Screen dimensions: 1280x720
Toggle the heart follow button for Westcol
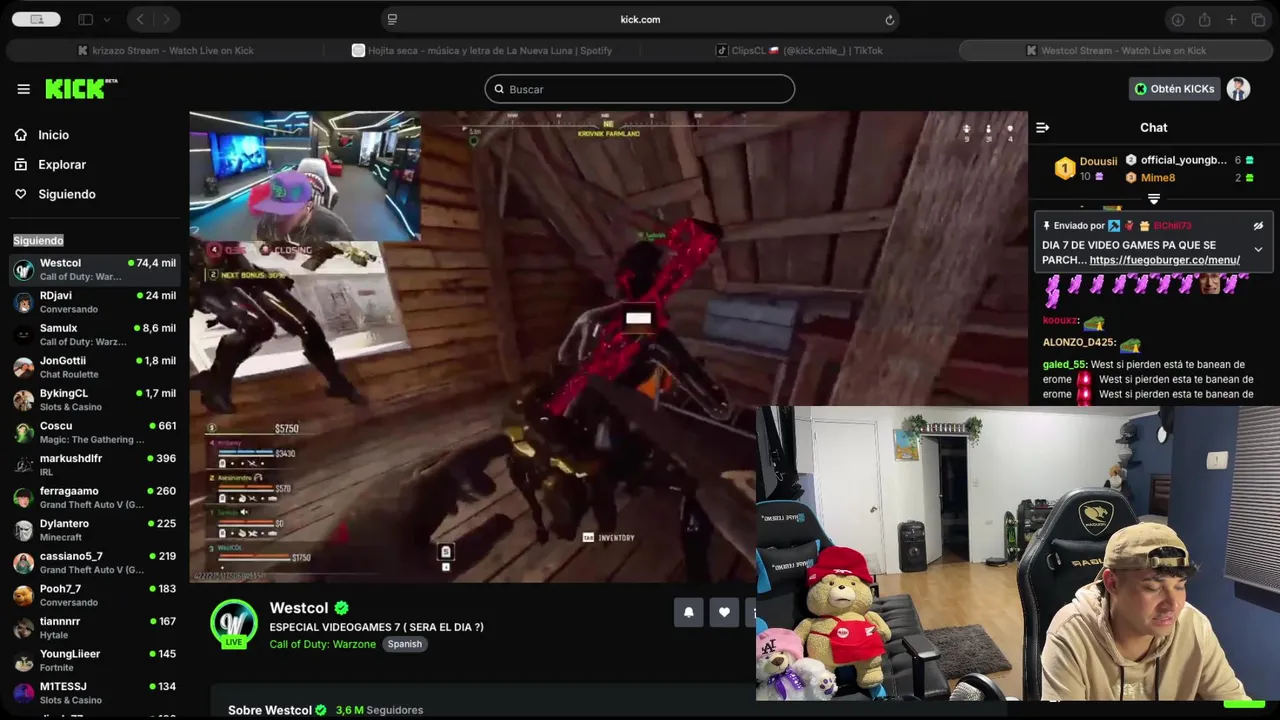724,612
